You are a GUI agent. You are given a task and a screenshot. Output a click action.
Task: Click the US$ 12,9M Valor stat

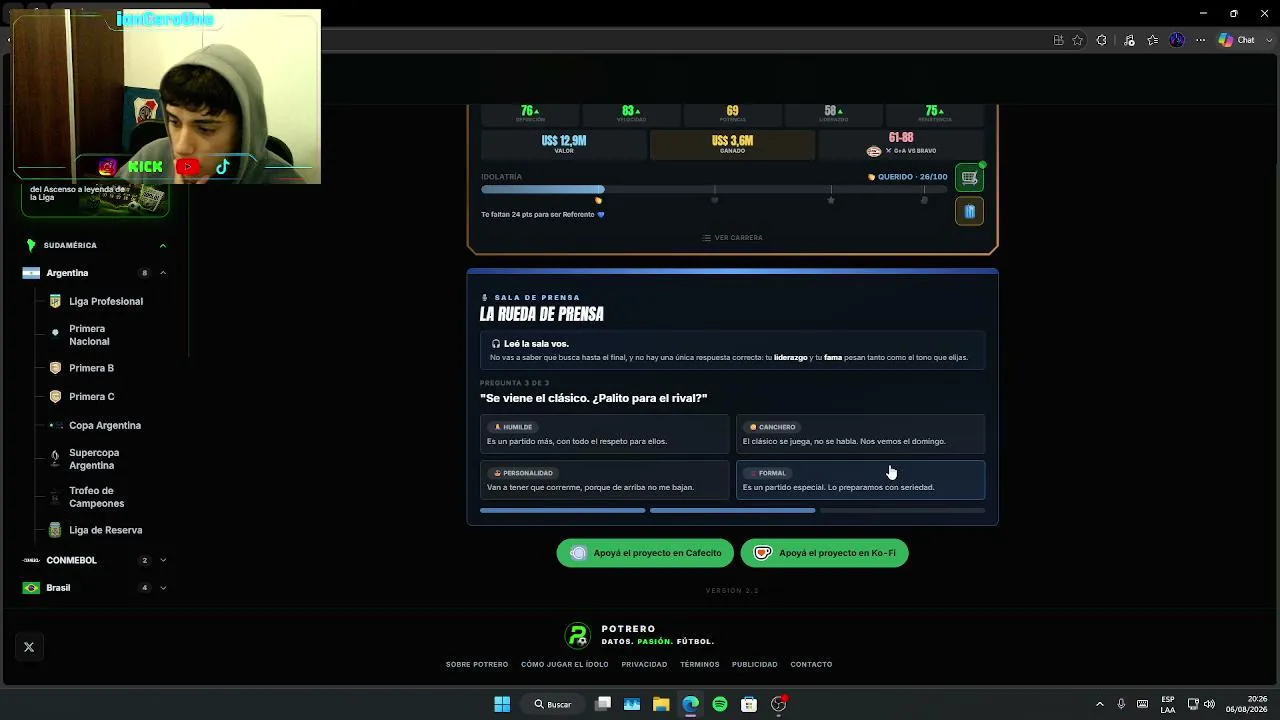tap(564, 144)
